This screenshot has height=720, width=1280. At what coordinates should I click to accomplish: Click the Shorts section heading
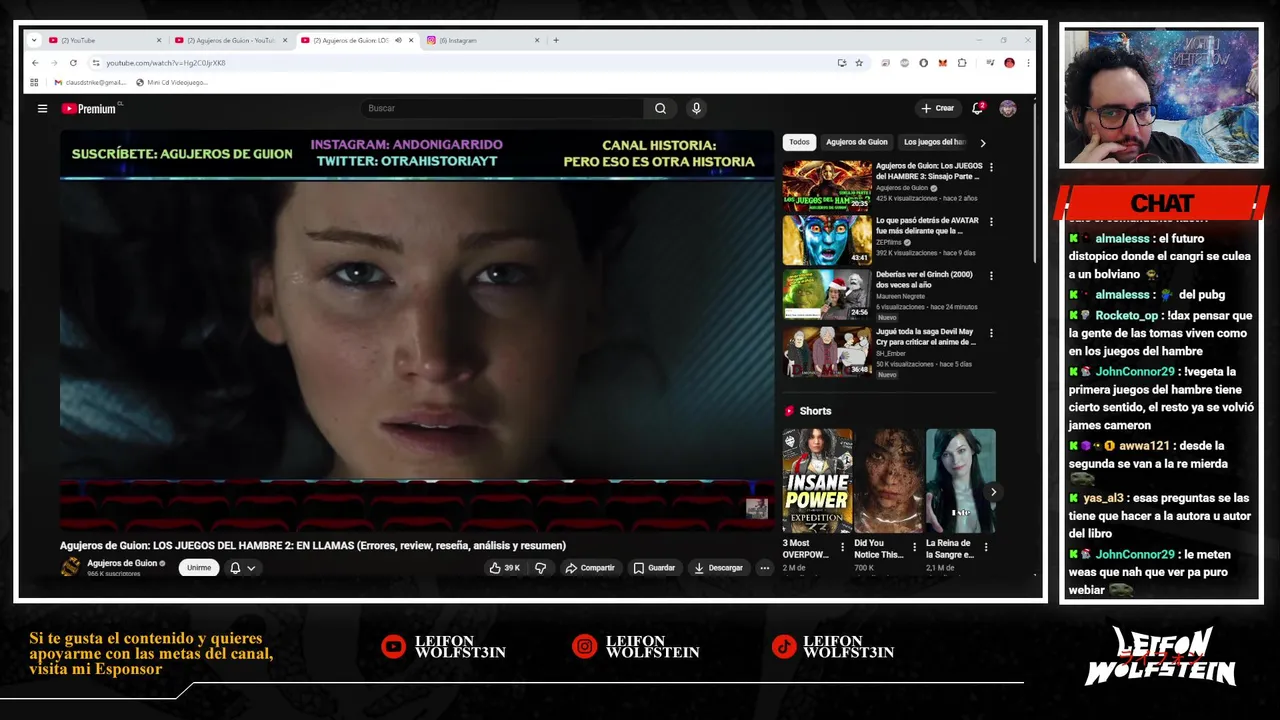pos(815,411)
